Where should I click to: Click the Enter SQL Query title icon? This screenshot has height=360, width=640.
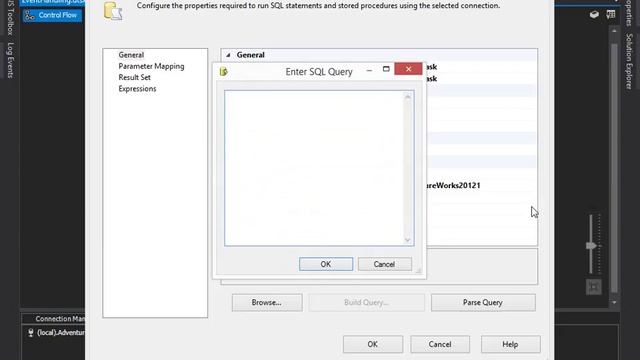tap(224, 71)
